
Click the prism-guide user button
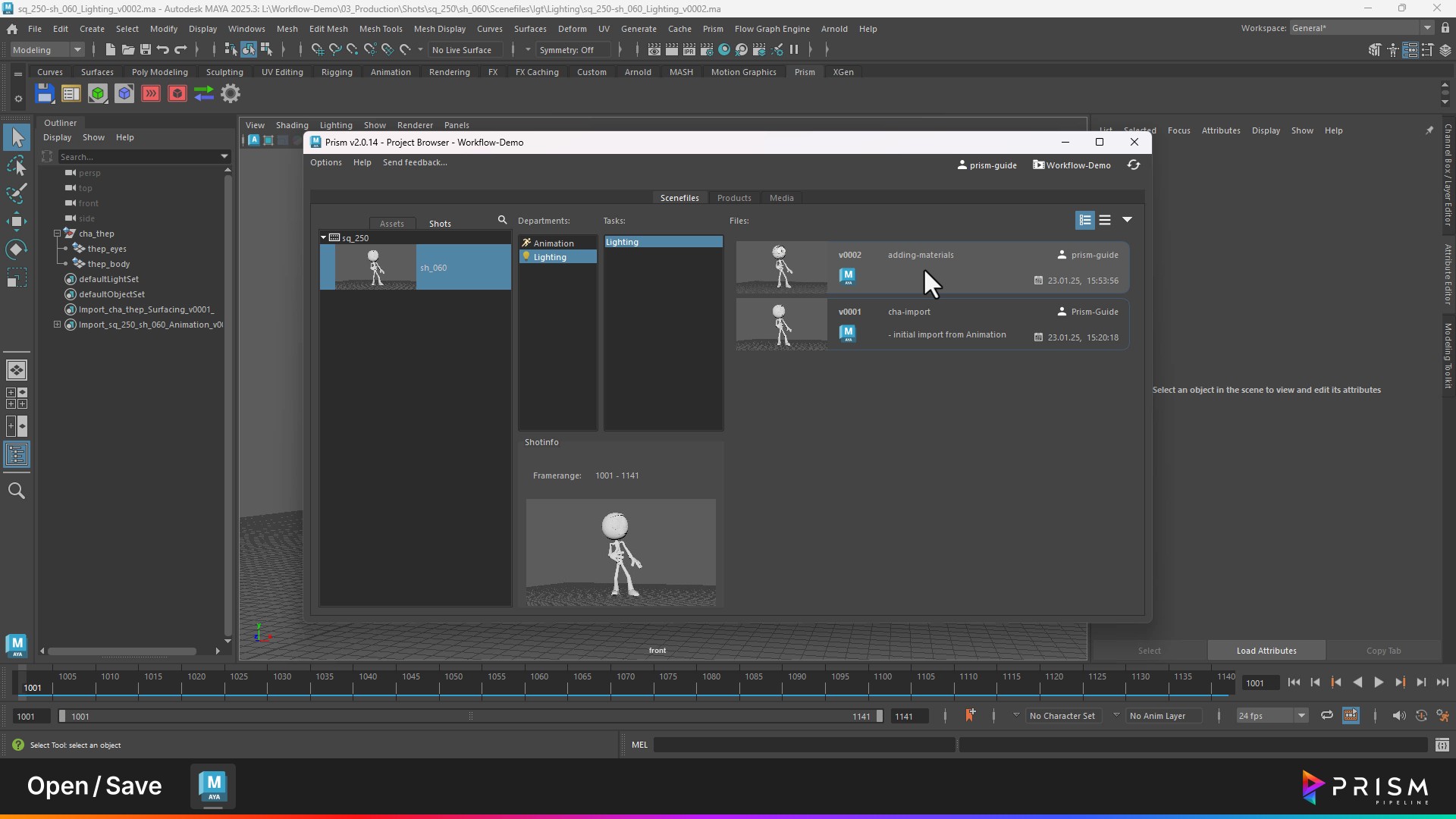987,165
